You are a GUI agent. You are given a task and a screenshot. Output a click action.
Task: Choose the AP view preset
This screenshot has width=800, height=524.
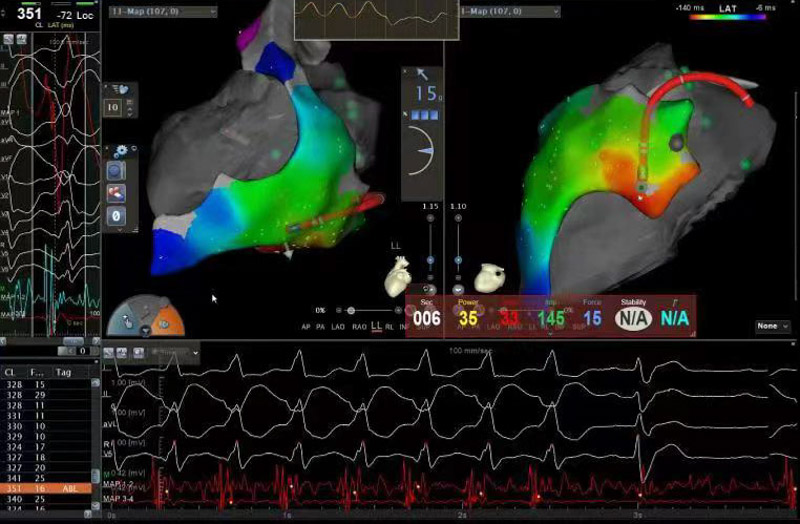305,327
